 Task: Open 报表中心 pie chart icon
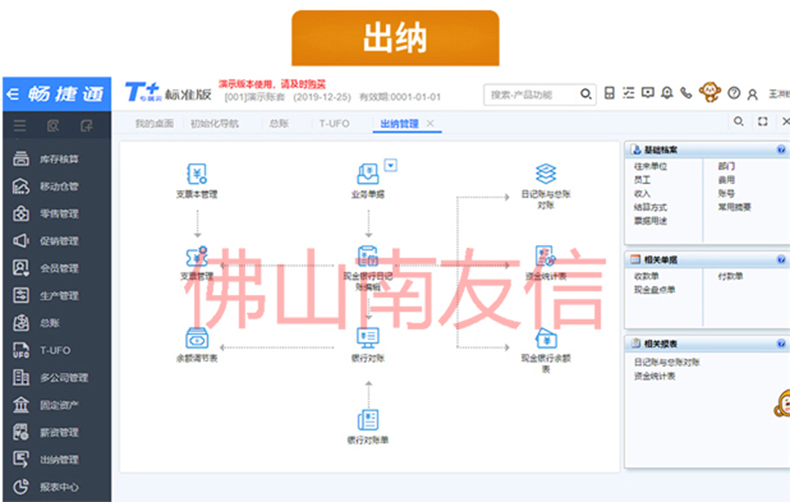tap(21, 487)
